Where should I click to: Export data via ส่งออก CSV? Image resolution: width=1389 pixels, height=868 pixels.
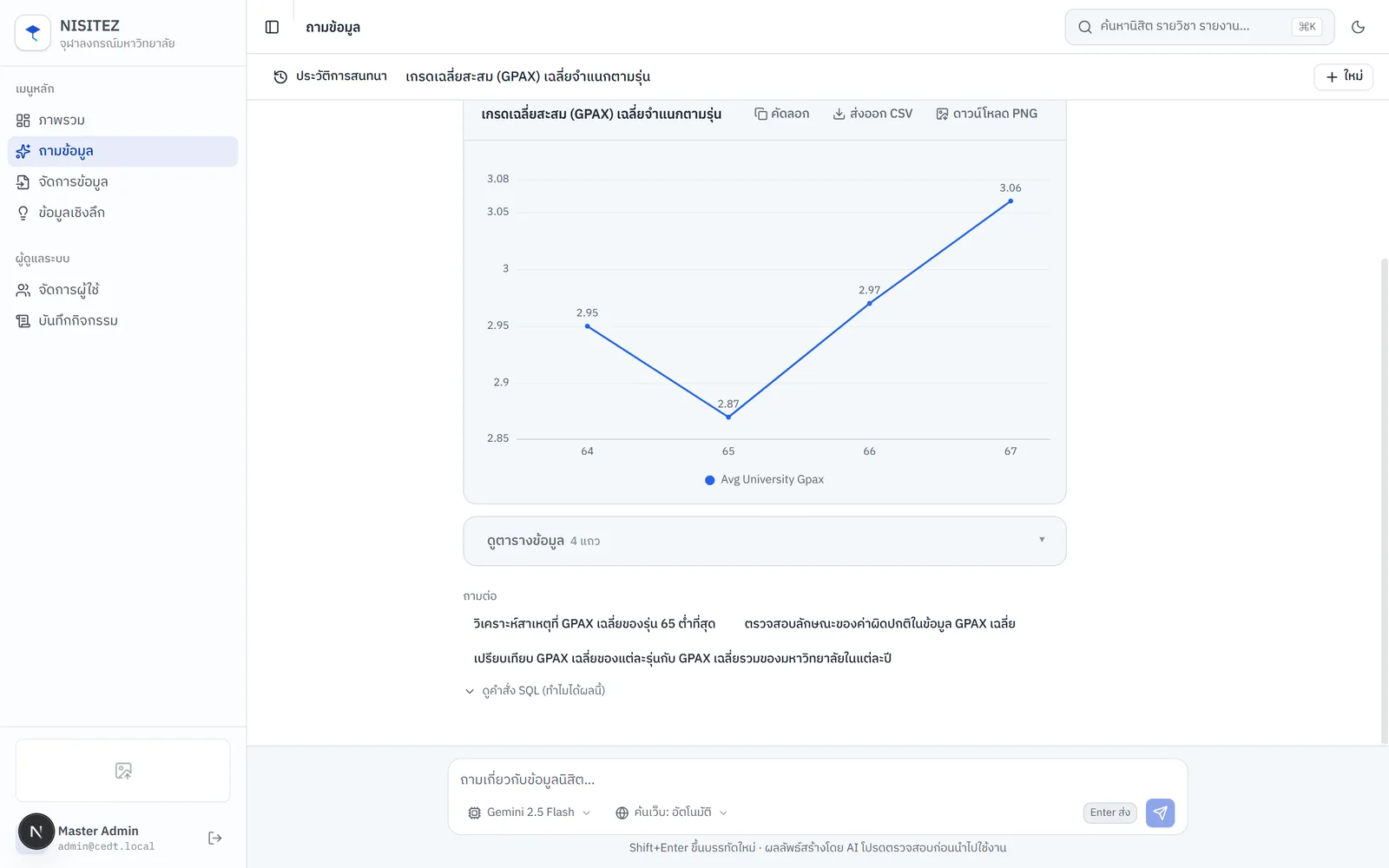point(872,114)
